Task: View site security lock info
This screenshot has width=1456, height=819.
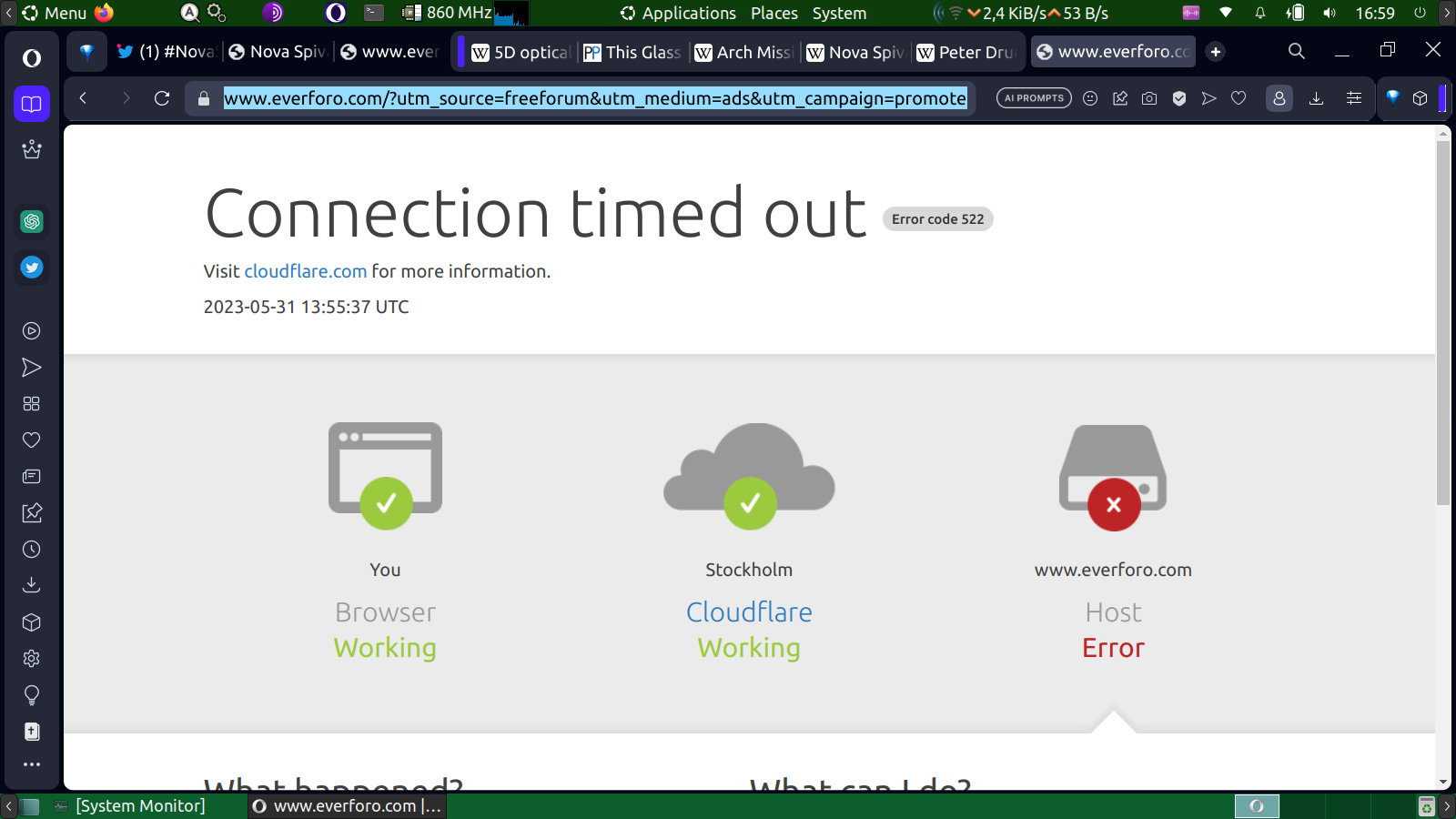Action: tap(204, 98)
